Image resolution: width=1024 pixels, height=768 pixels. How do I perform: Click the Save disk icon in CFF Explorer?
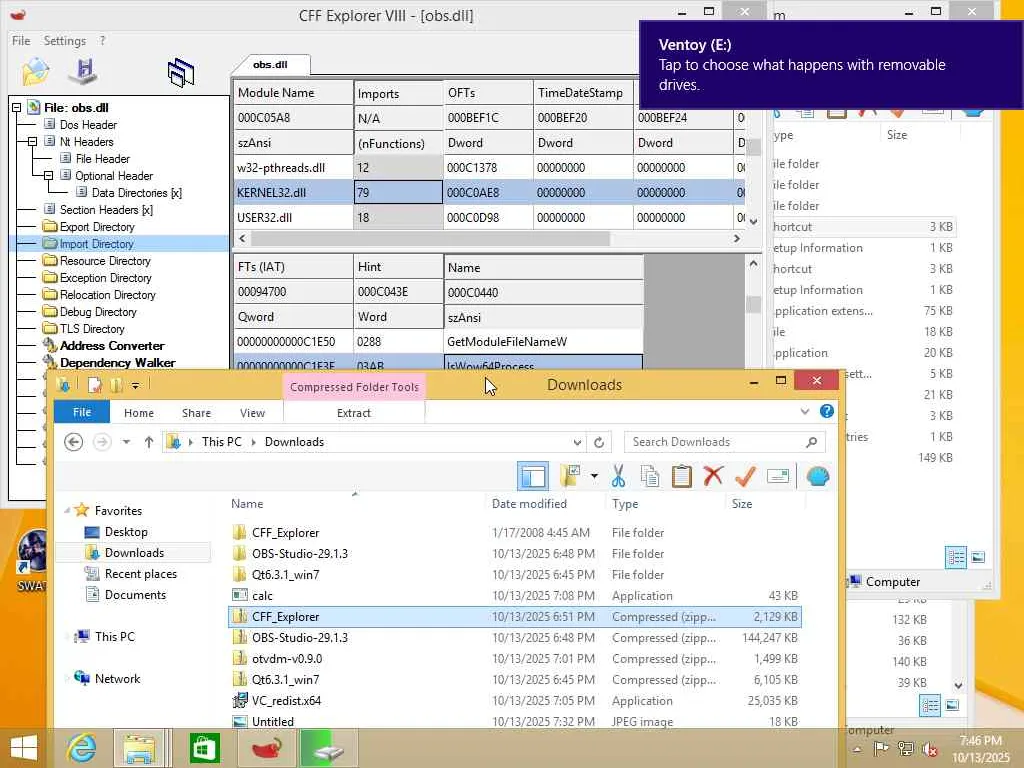pyautogui.click(x=83, y=72)
